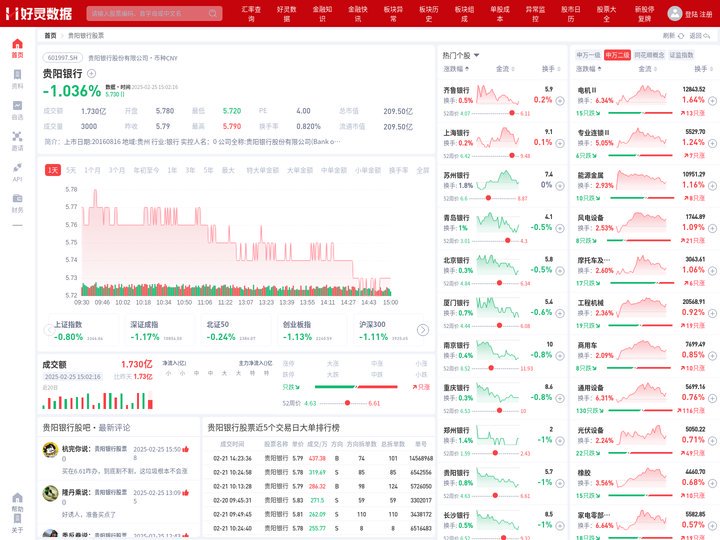Image resolution: width=720 pixels, height=540 pixels.
Task: Add 上海银行 using its plus icon
Action: coord(560,143)
